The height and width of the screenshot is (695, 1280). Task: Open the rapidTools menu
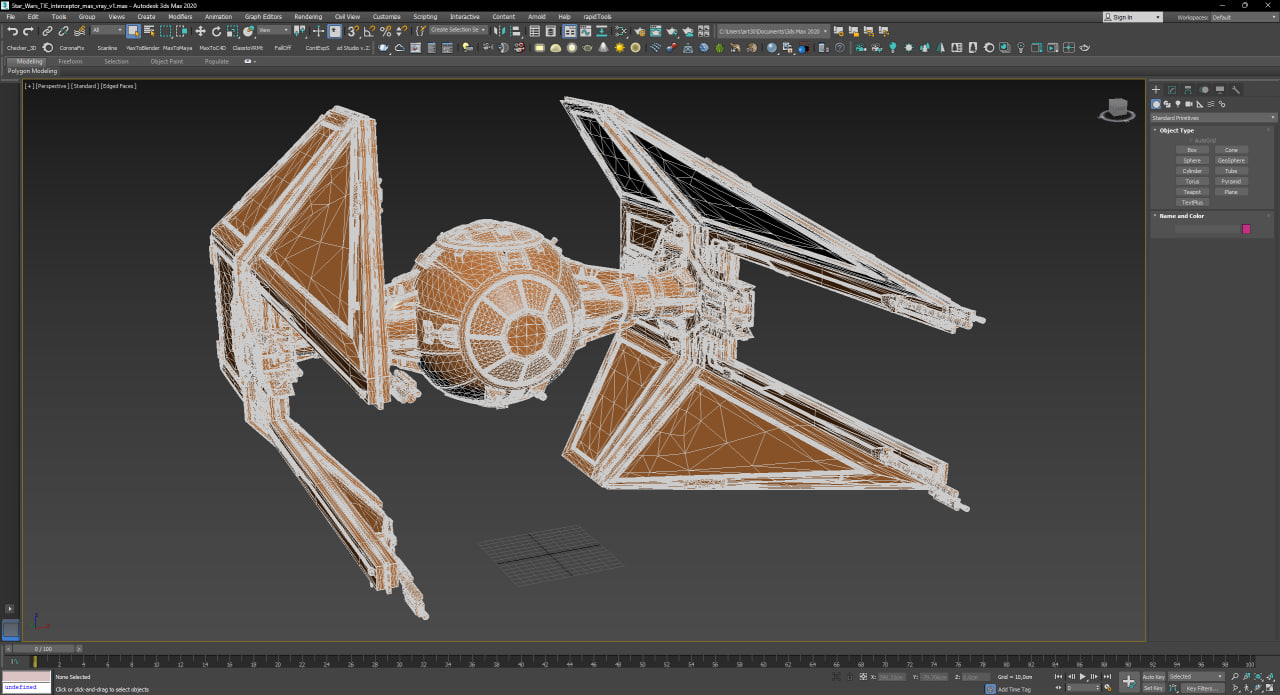[598, 17]
